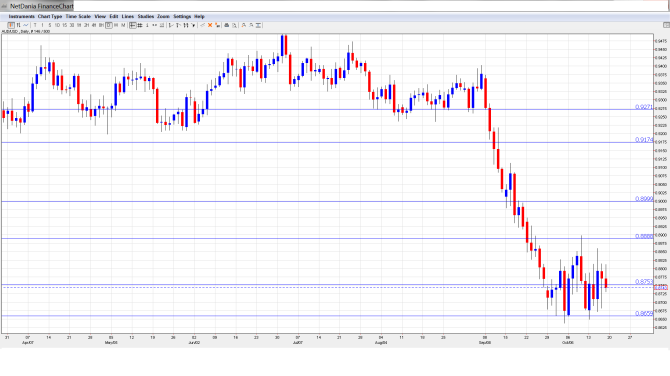The image size is (670, 376).
Task: Click the horizontal level line labeled 0.9174
Action: (327, 142)
